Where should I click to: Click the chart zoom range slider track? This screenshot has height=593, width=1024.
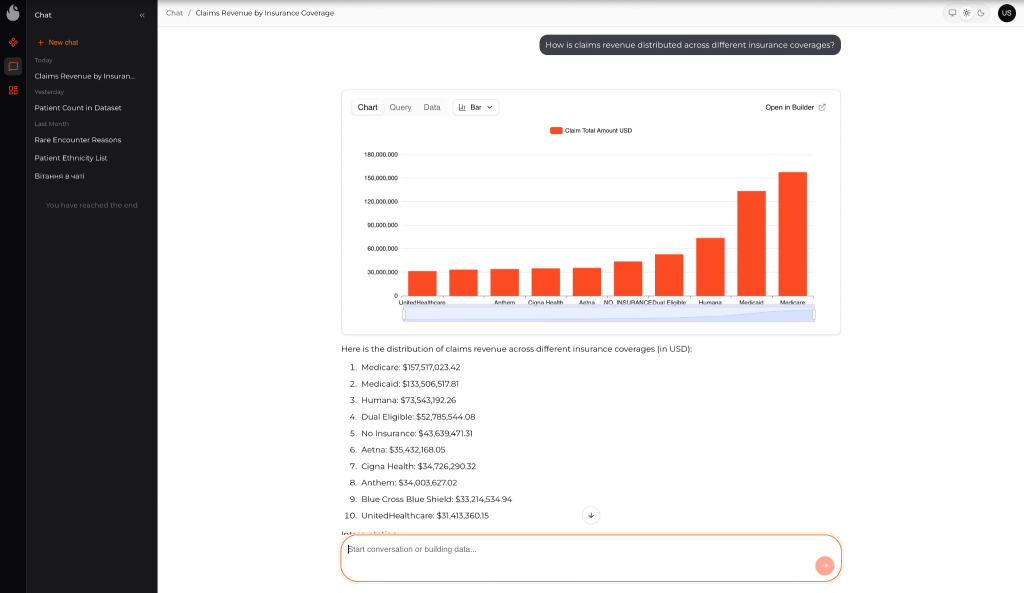[x=609, y=315]
